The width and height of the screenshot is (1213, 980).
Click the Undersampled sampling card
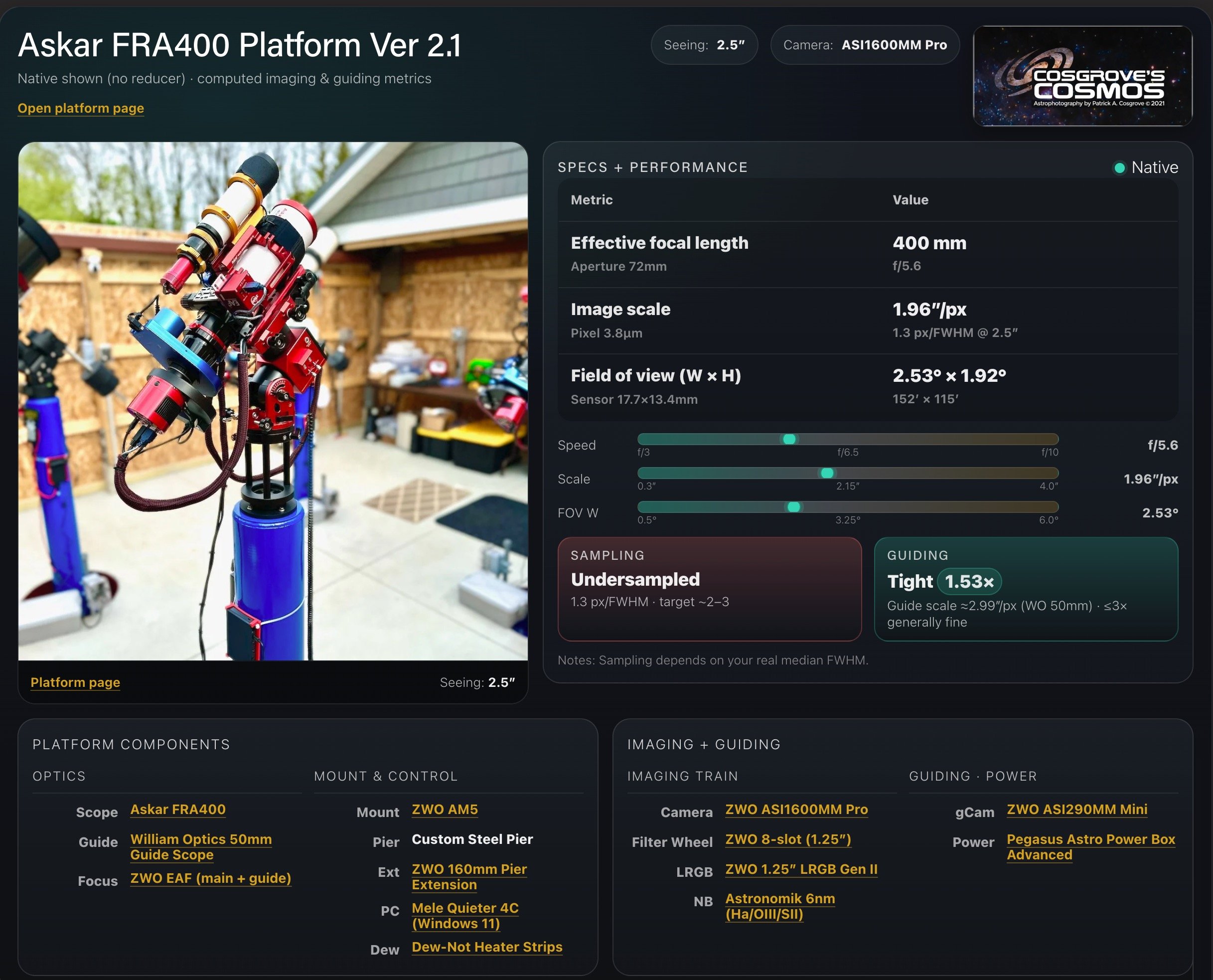[709, 589]
